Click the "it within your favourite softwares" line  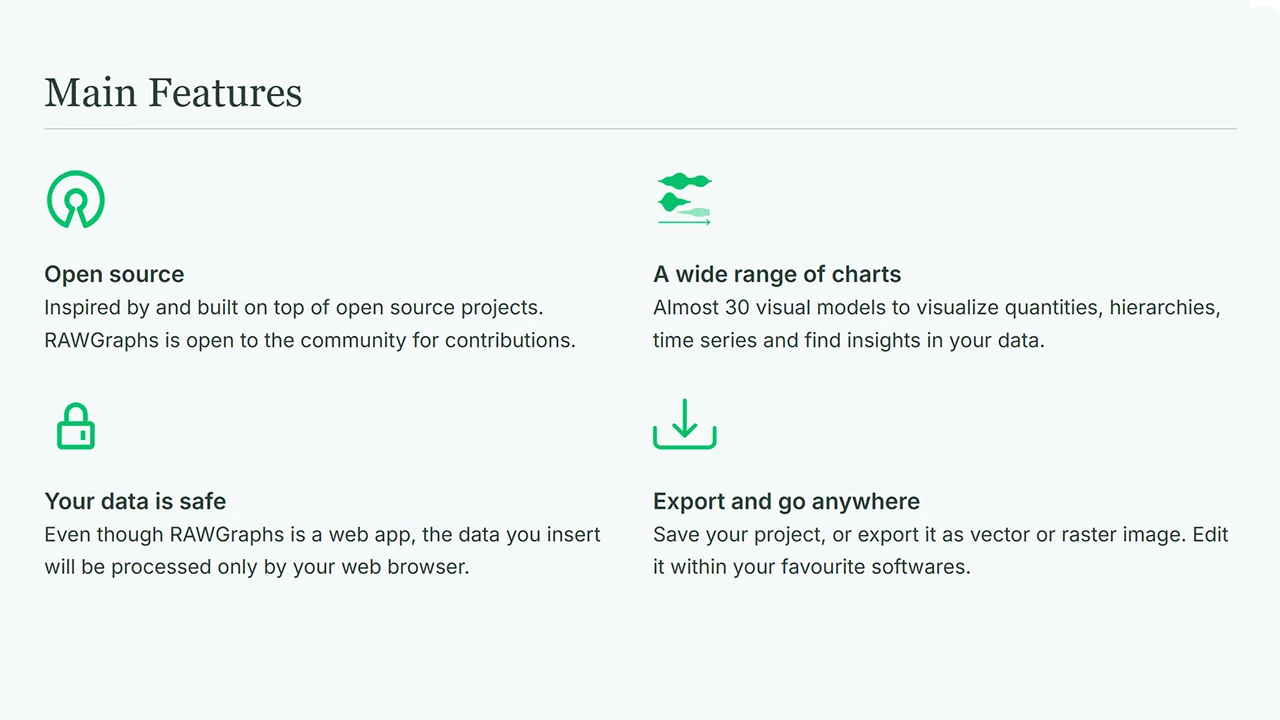(811, 567)
